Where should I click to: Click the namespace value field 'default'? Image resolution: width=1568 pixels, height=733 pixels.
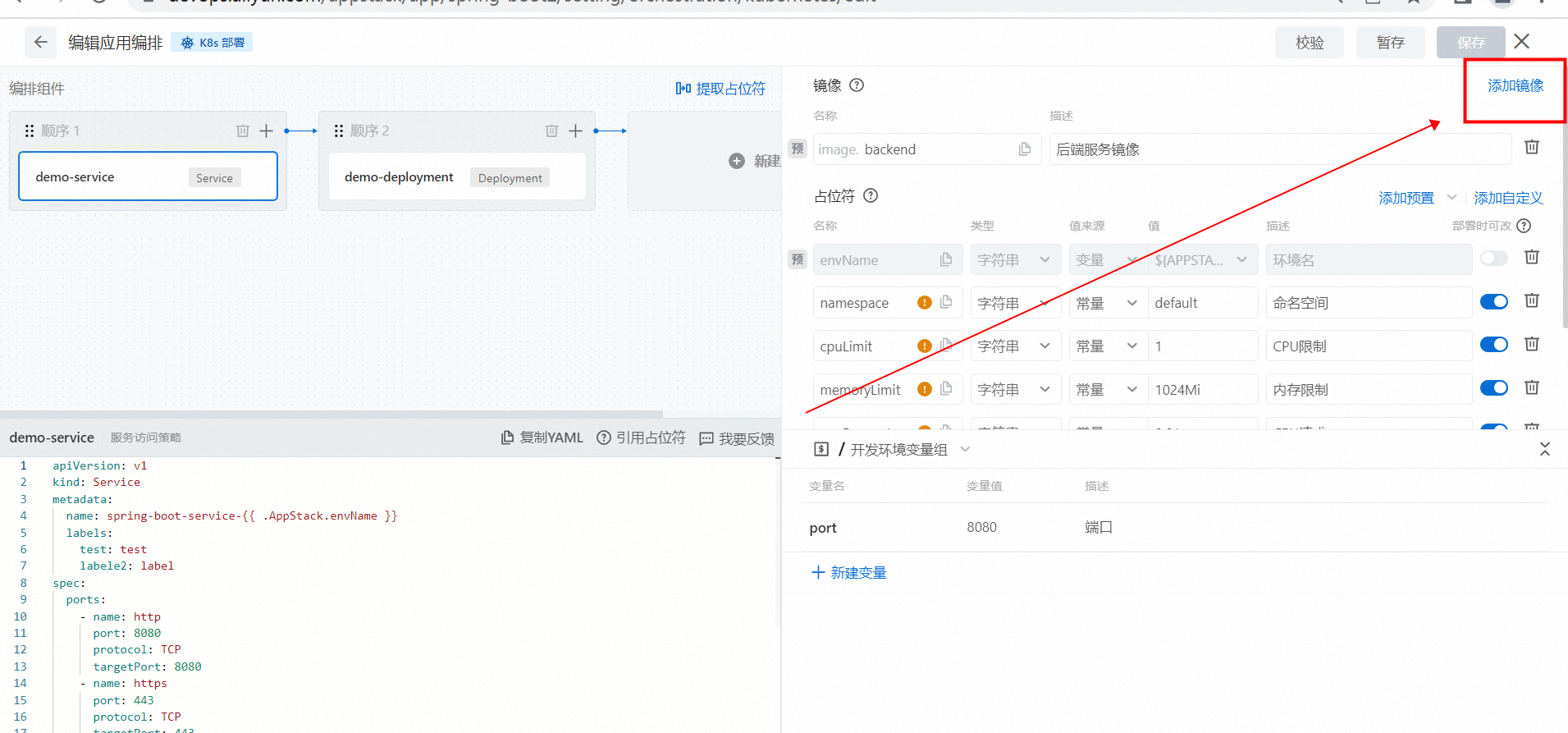point(1203,303)
